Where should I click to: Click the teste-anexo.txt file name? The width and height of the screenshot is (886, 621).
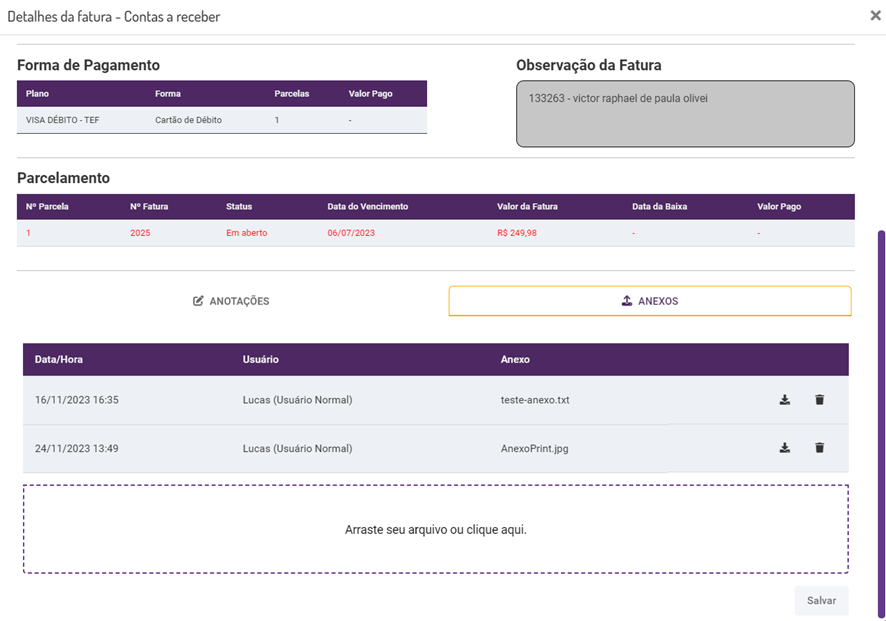click(x=535, y=400)
